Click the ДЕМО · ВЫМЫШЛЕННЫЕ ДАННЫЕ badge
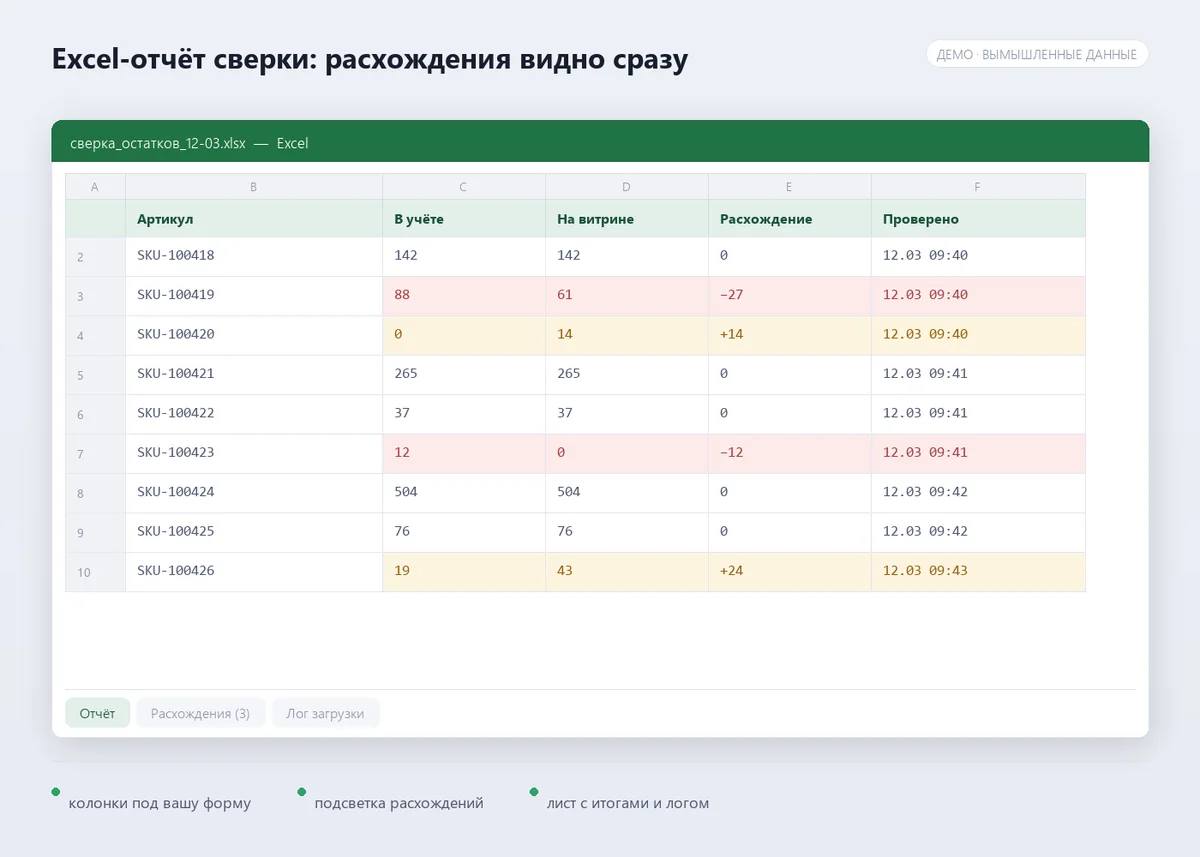The height and width of the screenshot is (857, 1200). click(1037, 54)
